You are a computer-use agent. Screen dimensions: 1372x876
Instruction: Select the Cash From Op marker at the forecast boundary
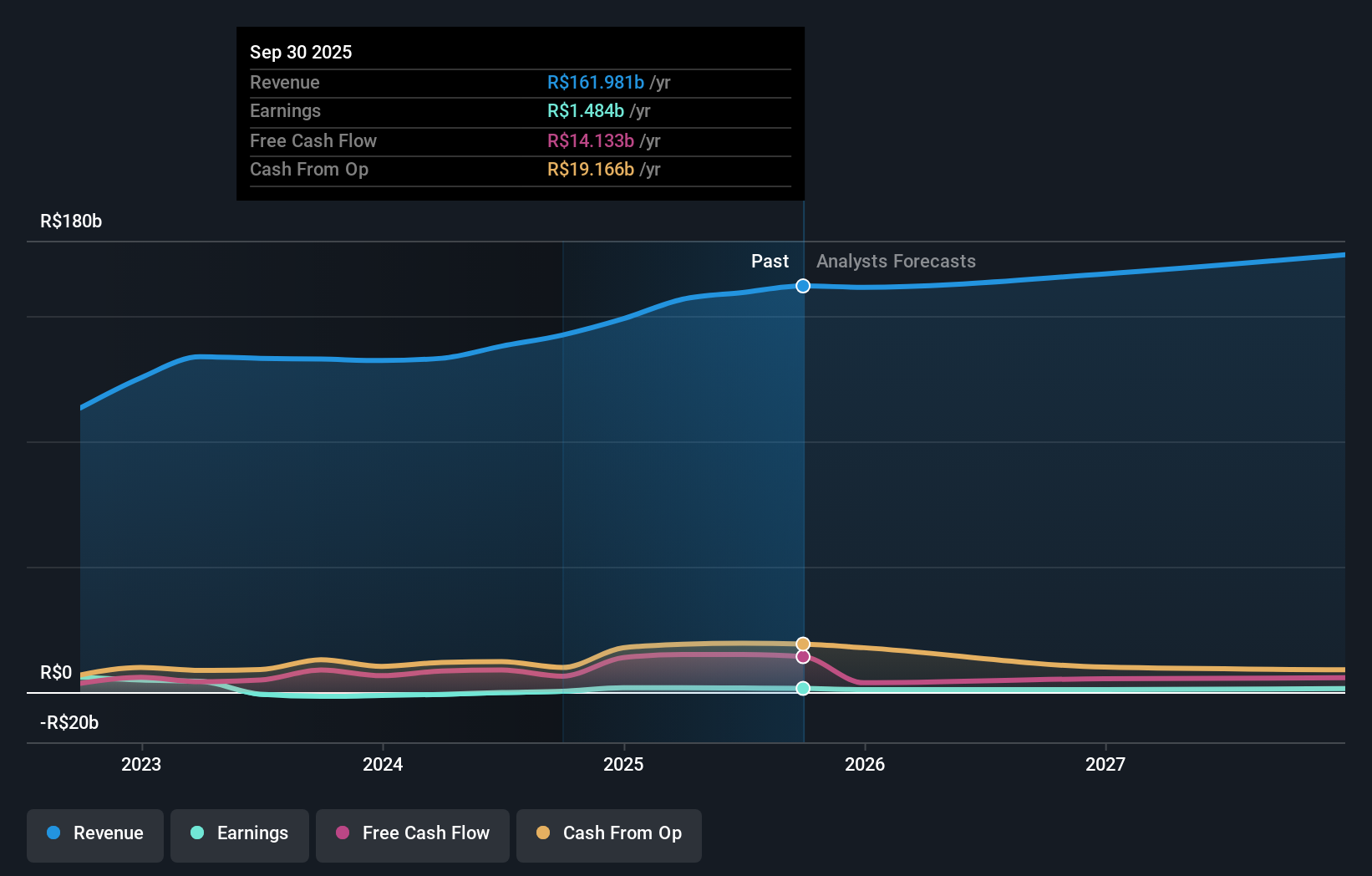pyautogui.click(x=803, y=644)
